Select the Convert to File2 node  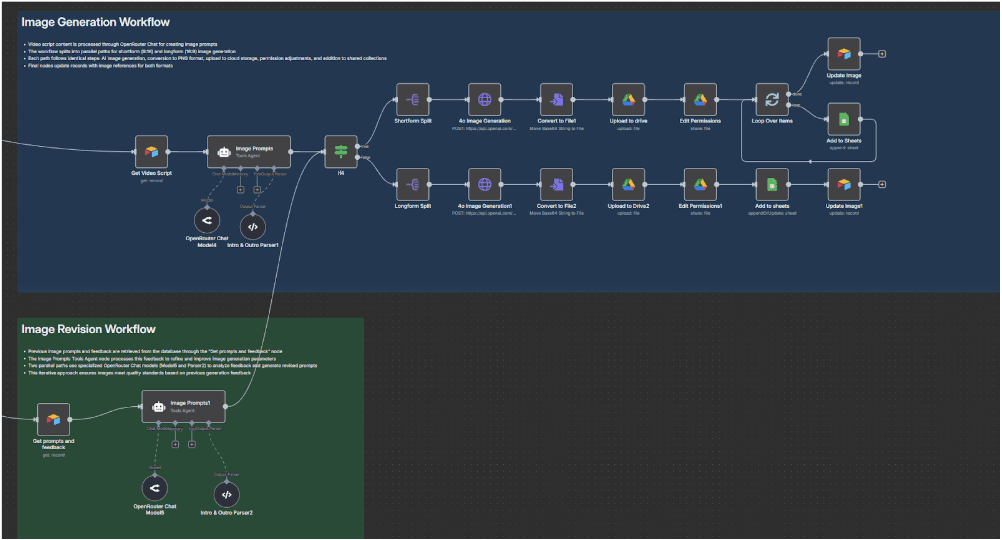(x=557, y=184)
